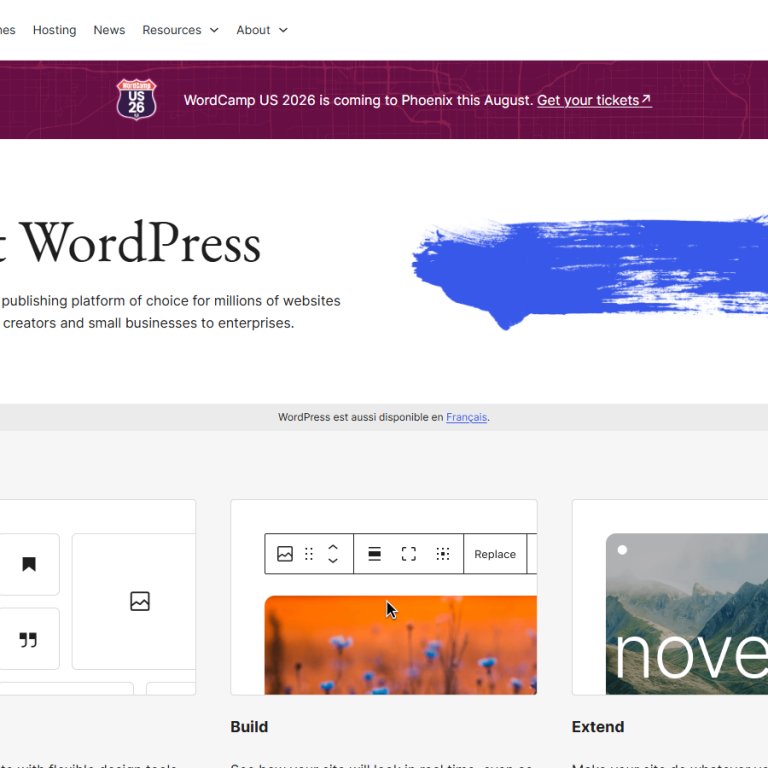Expand the Resources dropdown menu

tap(180, 30)
